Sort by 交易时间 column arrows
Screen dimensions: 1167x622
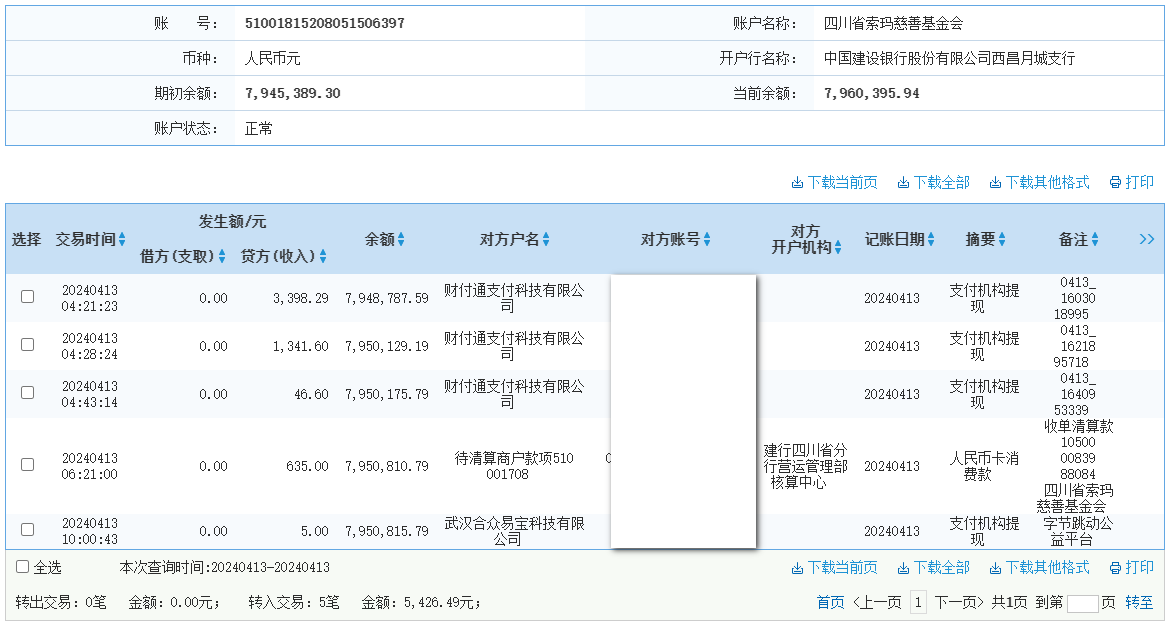[x=122, y=240]
